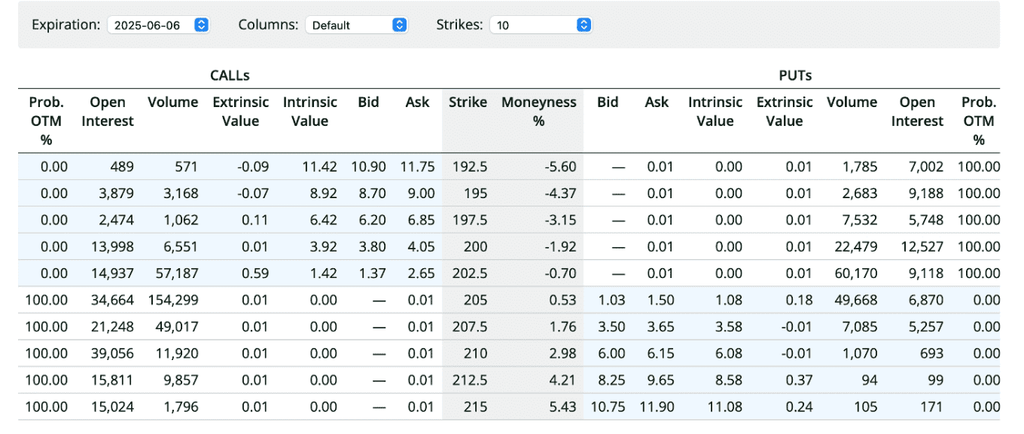Click put extrinsic value 0.37
The image size is (1024, 434).
click(x=800, y=380)
